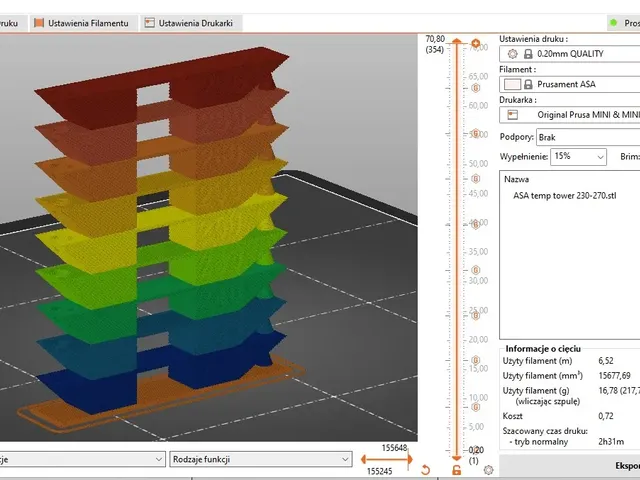The width and height of the screenshot is (640, 480).
Task: Open the Rodzaje funkcji dropdown
Action: 261,459
